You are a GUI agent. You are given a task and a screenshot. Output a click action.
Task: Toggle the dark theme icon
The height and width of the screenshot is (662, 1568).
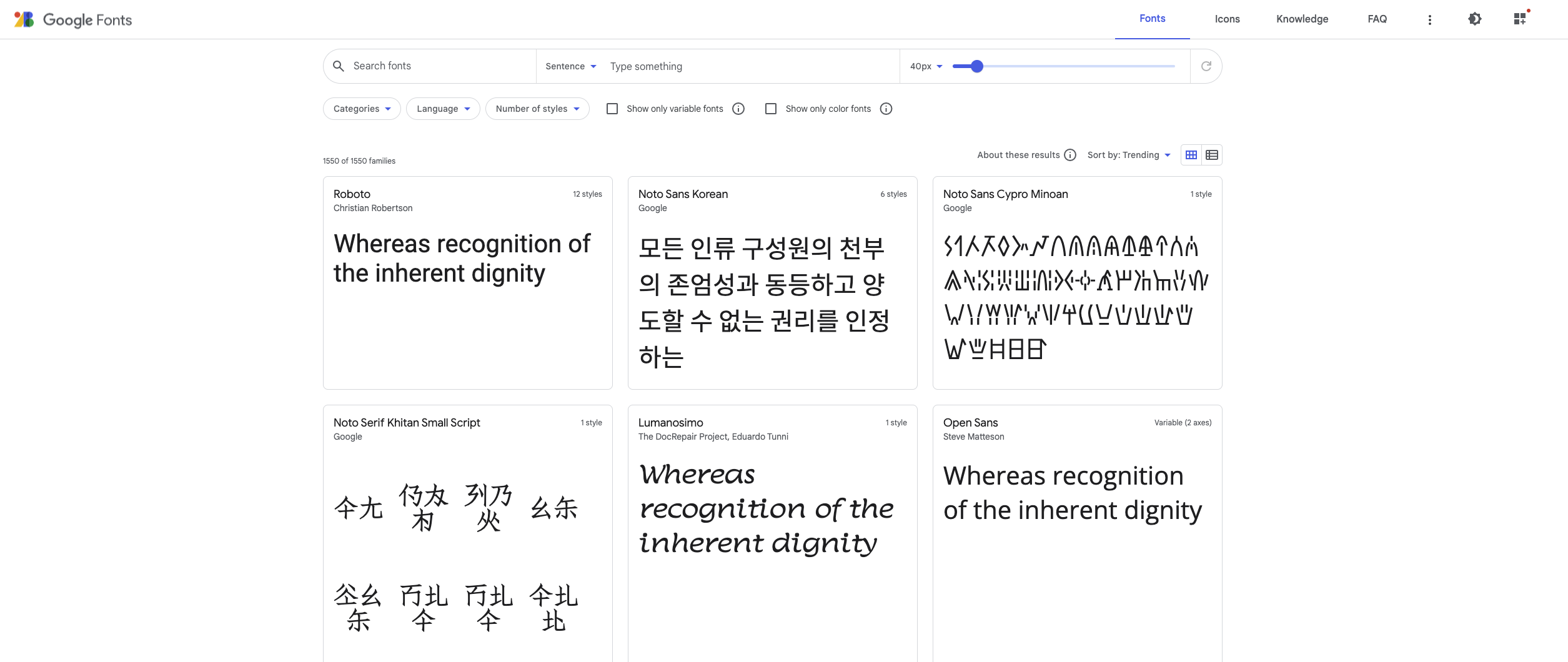(1474, 19)
